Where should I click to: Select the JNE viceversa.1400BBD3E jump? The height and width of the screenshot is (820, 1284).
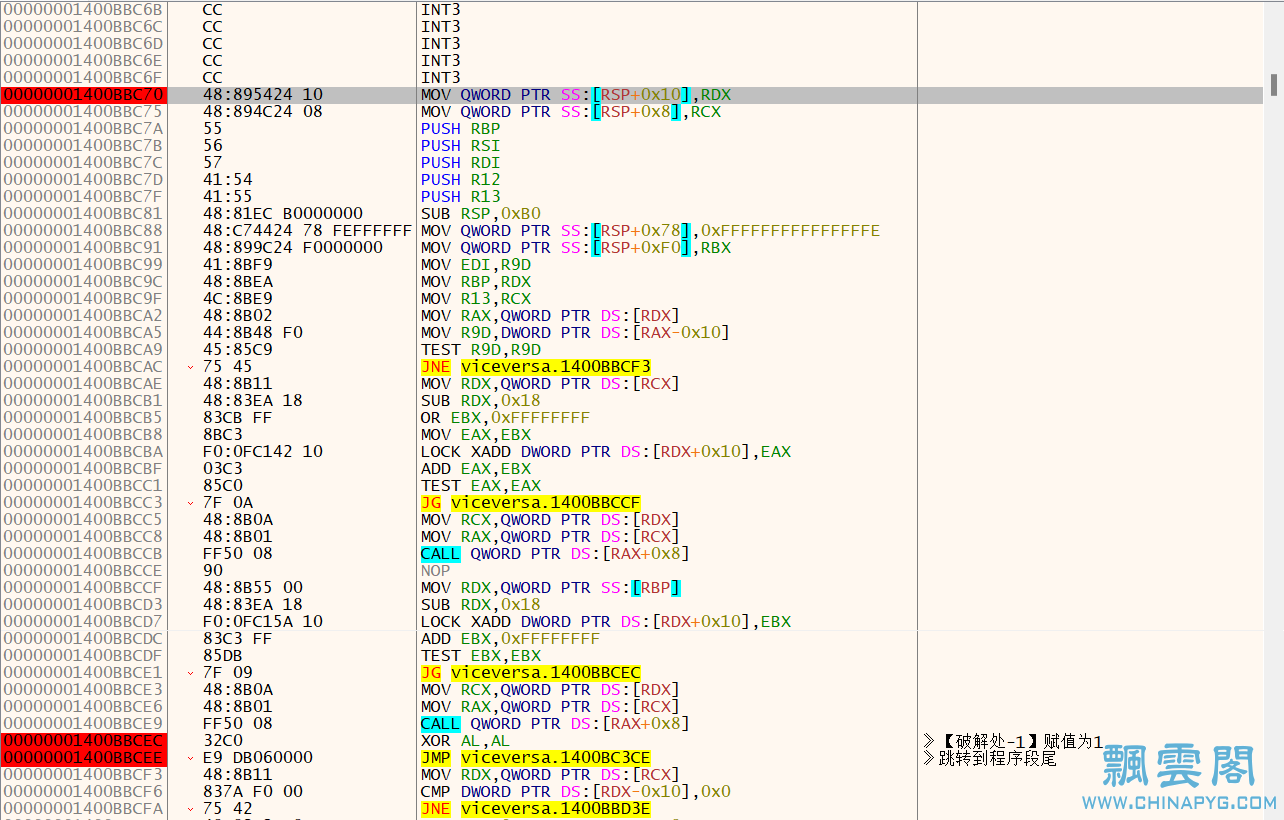point(536,809)
